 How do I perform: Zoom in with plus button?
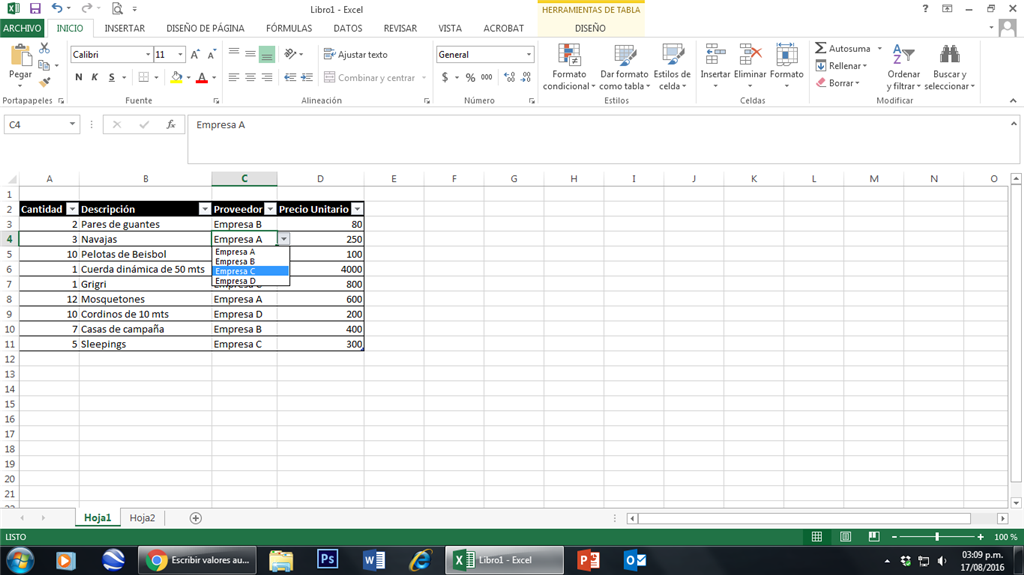(x=980, y=536)
